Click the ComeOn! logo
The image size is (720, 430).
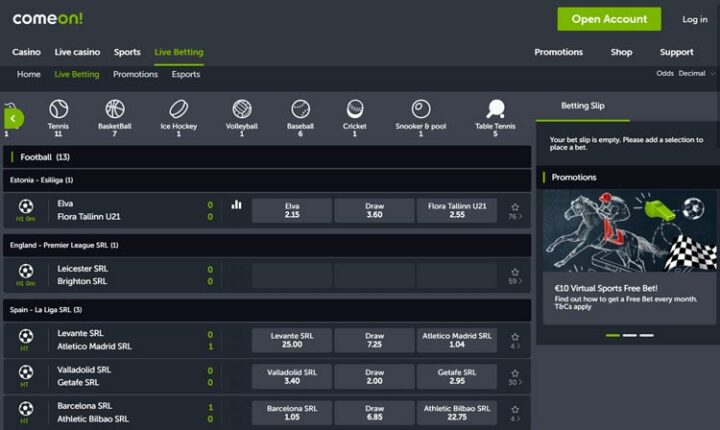(48, 18)
